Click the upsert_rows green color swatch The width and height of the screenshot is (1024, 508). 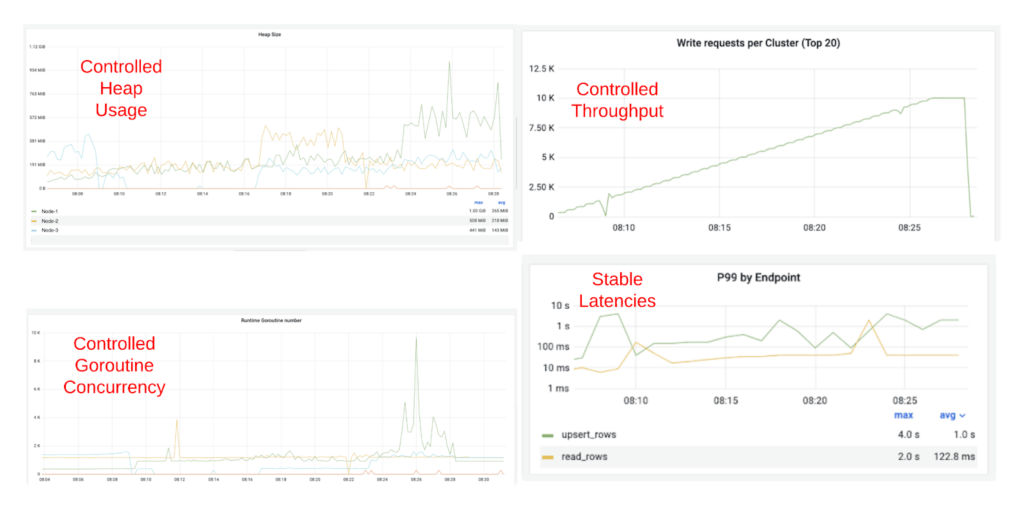point(547,435)
